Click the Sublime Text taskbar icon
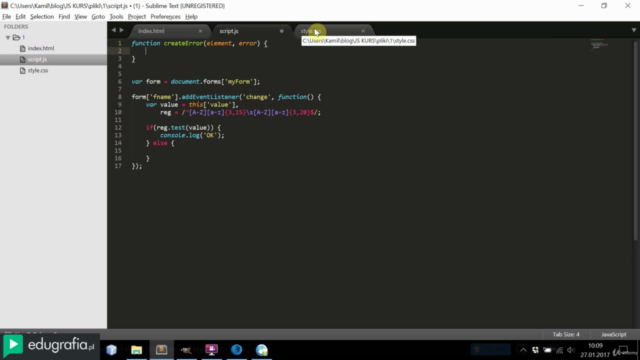Viewport: 640px width, 360px height. pyautogui.click(x=162, y=350)
